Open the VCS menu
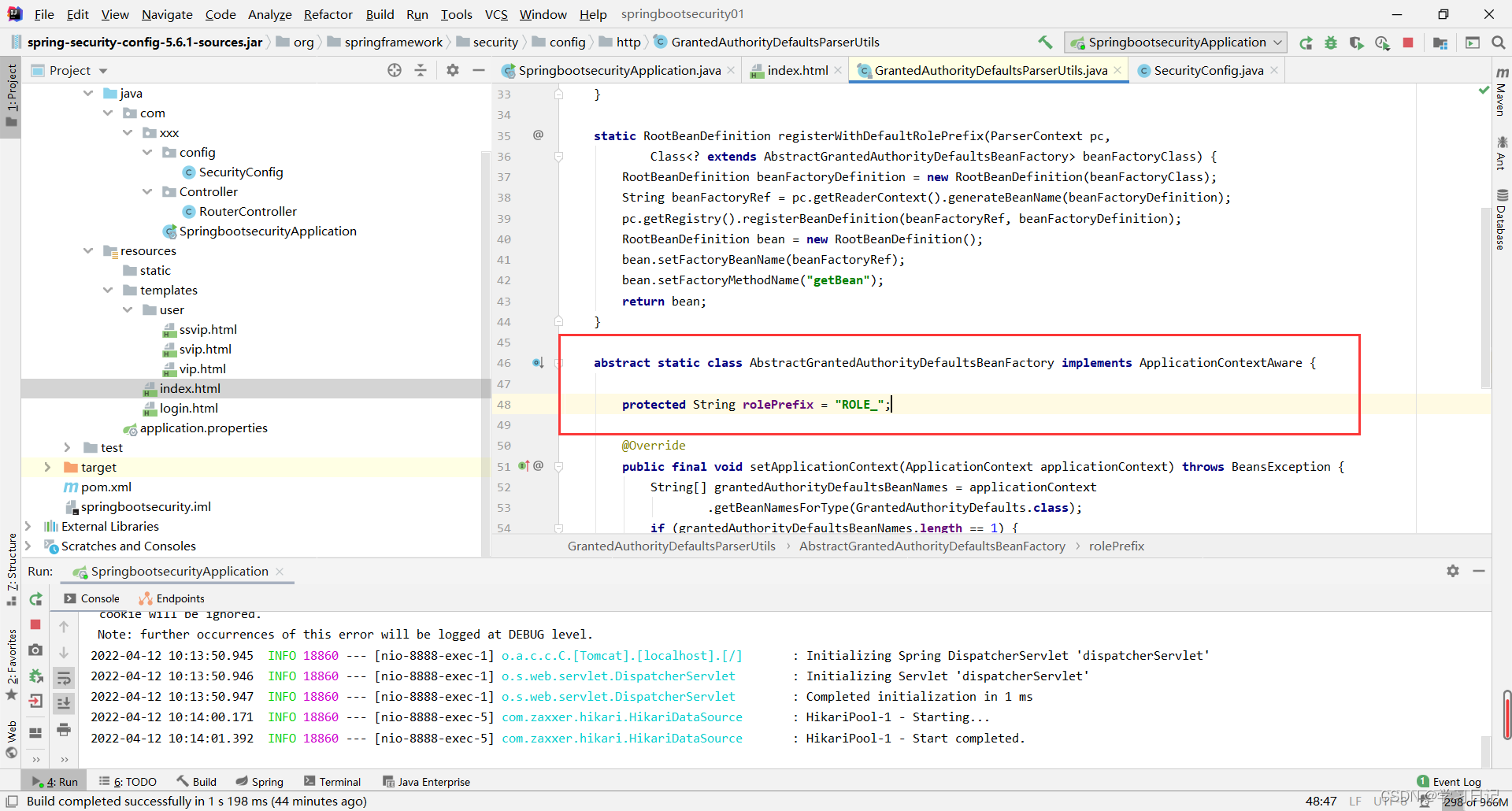Screen dimensions: 1512x811 coord(496,14)
